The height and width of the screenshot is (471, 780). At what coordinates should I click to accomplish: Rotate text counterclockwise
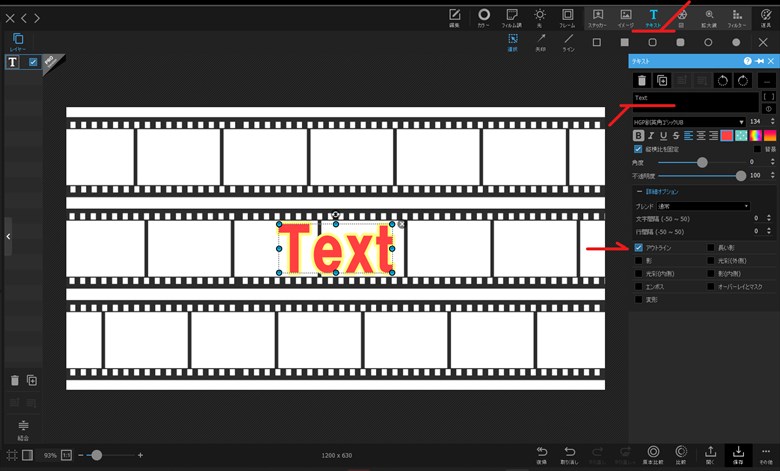point(723,80)
